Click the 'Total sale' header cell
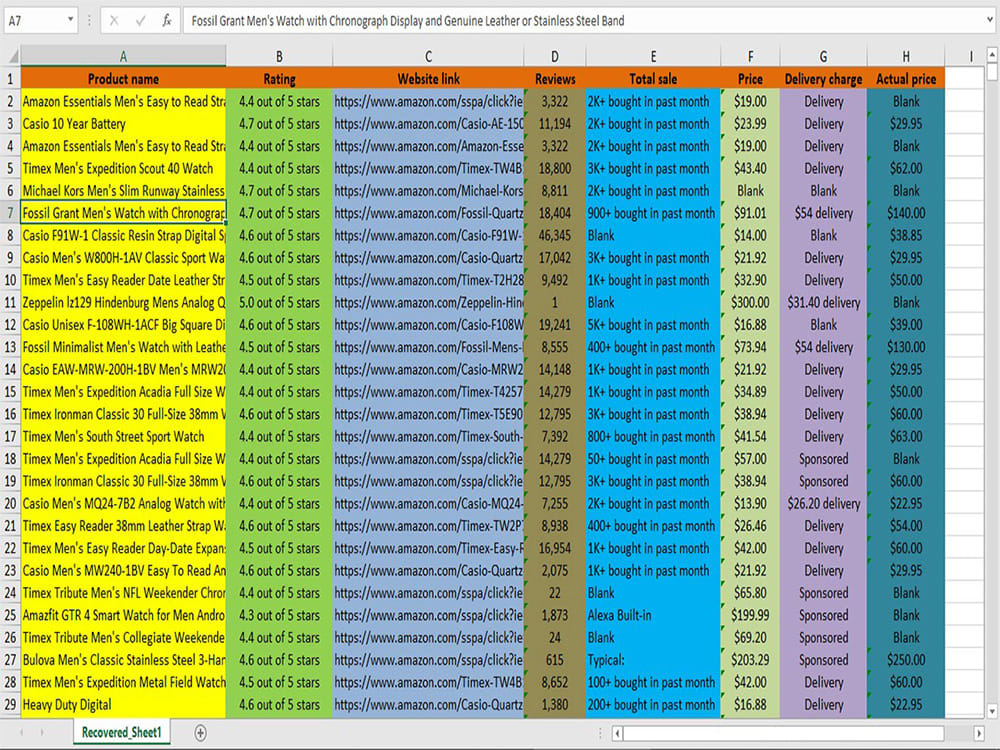1000x750 pixels. (653, 79)
